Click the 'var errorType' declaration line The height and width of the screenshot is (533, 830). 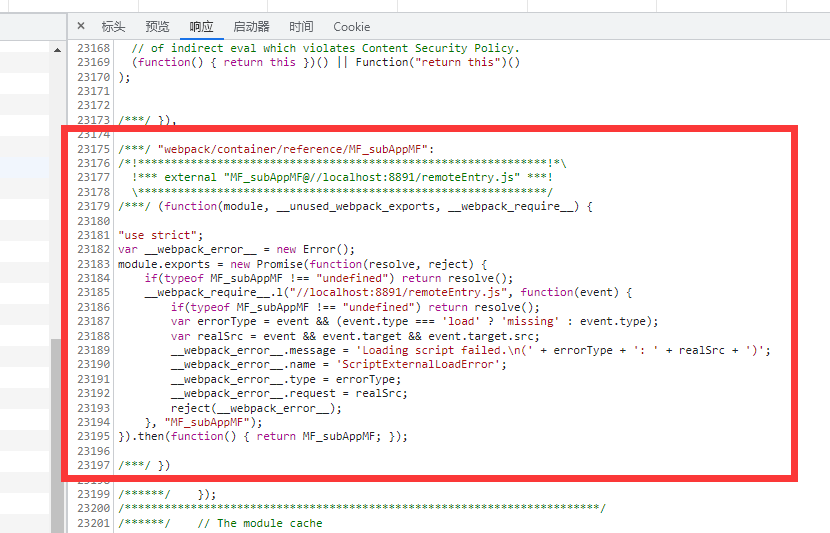(x=414, y=321)
